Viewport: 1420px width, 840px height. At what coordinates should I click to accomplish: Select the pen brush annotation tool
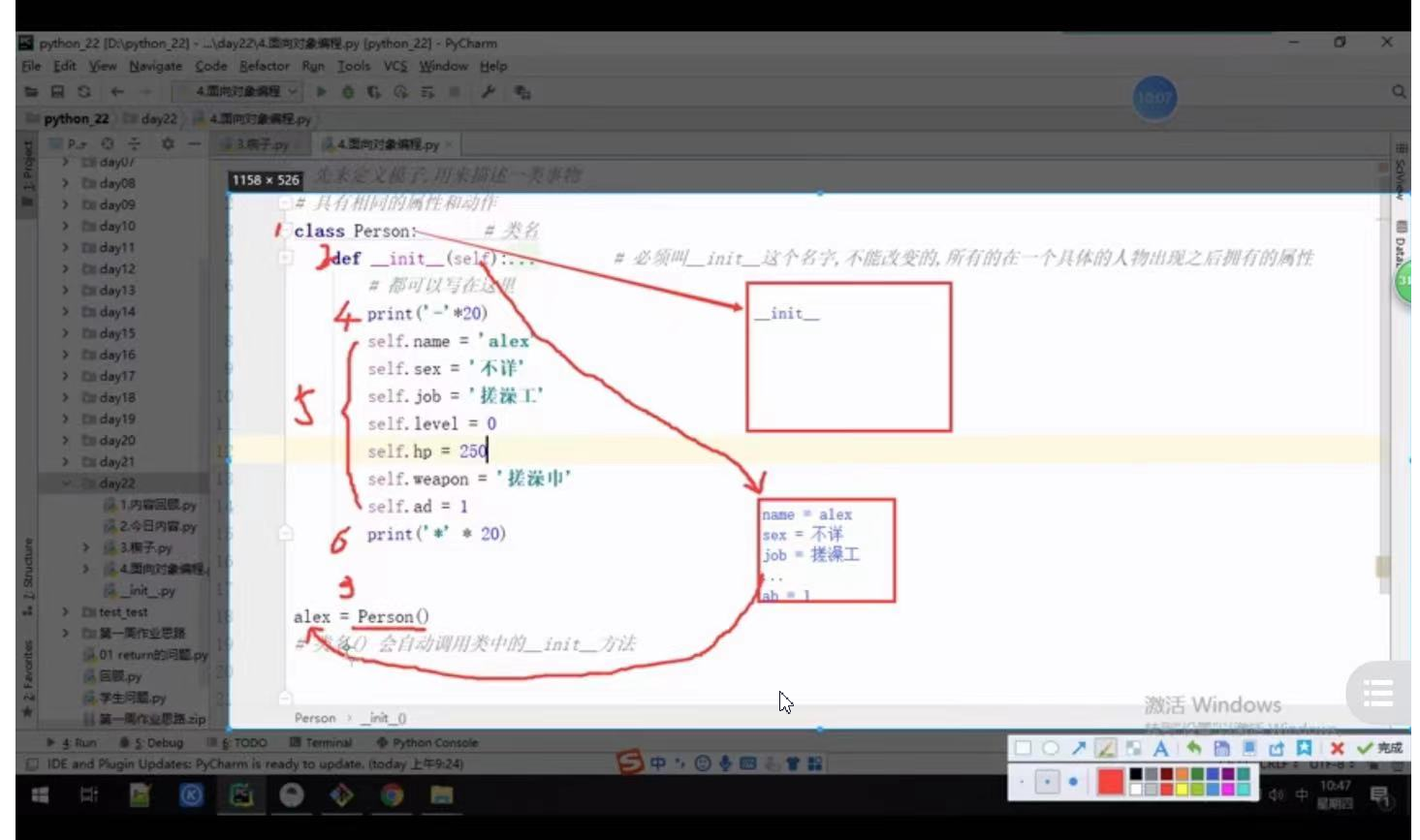coord(1106,748)
